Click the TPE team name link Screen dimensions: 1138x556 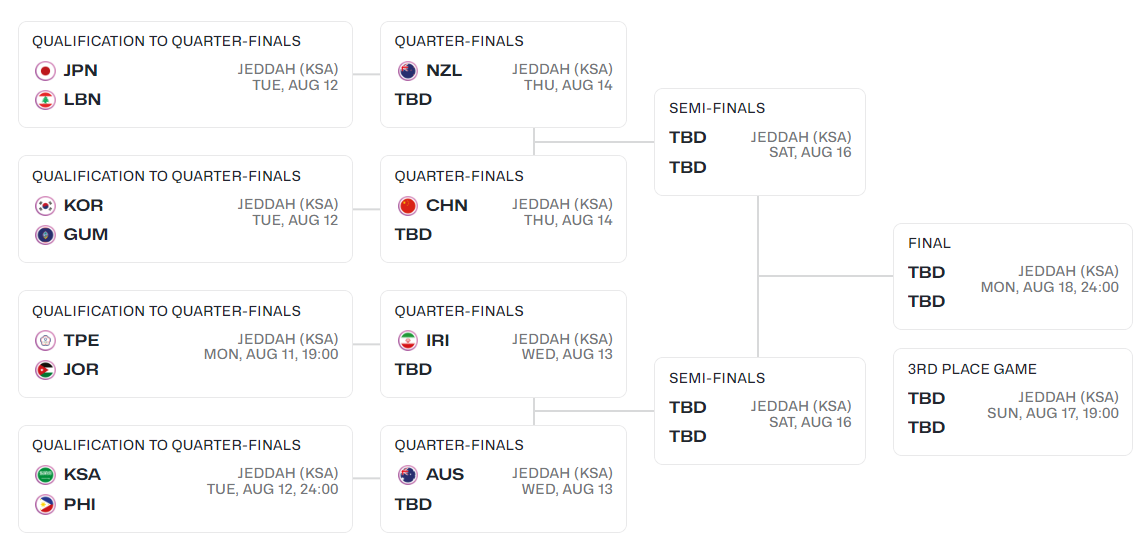click(81, 341)
